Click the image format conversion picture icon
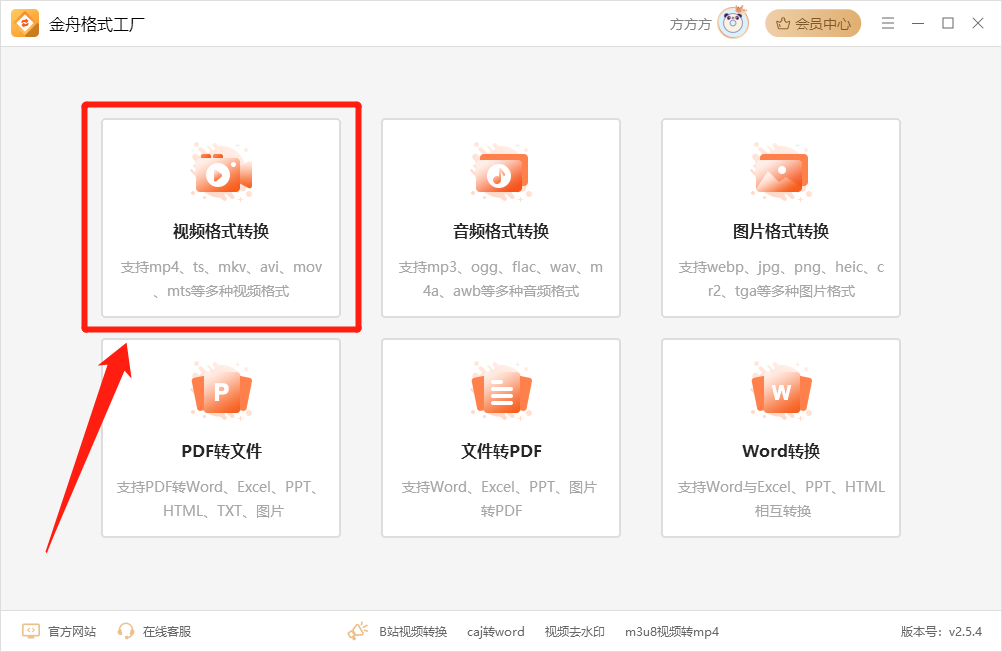Screen dimensions: 1002x652 [781, 171]
